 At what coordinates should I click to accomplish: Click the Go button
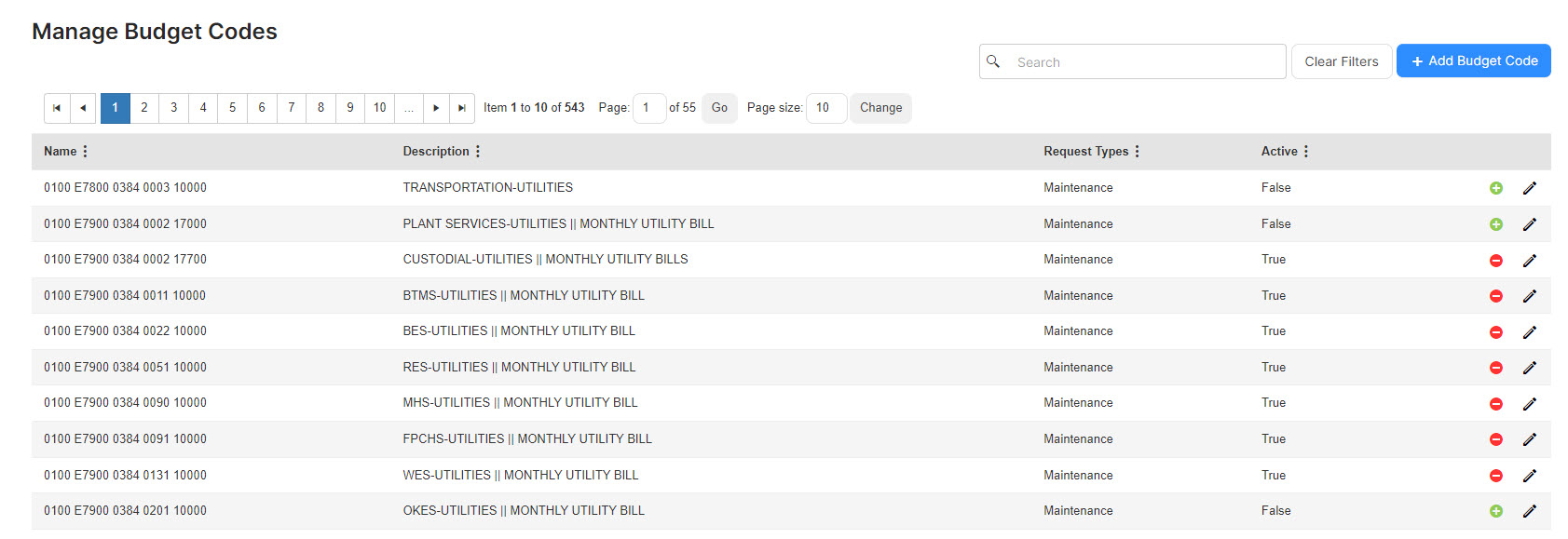tap(719, 108)
